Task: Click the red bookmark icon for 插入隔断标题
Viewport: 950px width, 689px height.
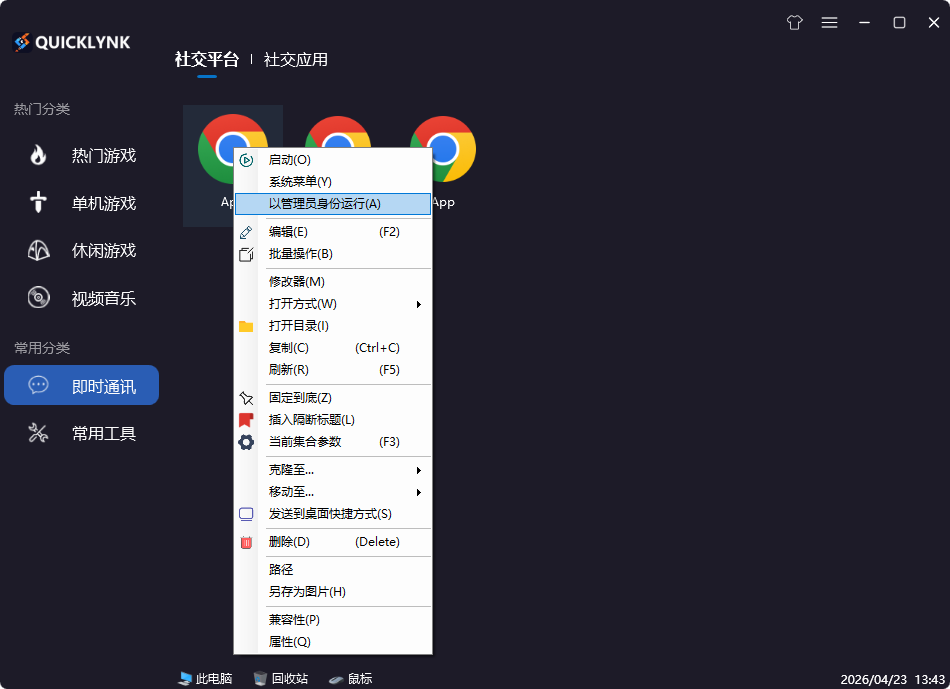Action: pos(246,420)
